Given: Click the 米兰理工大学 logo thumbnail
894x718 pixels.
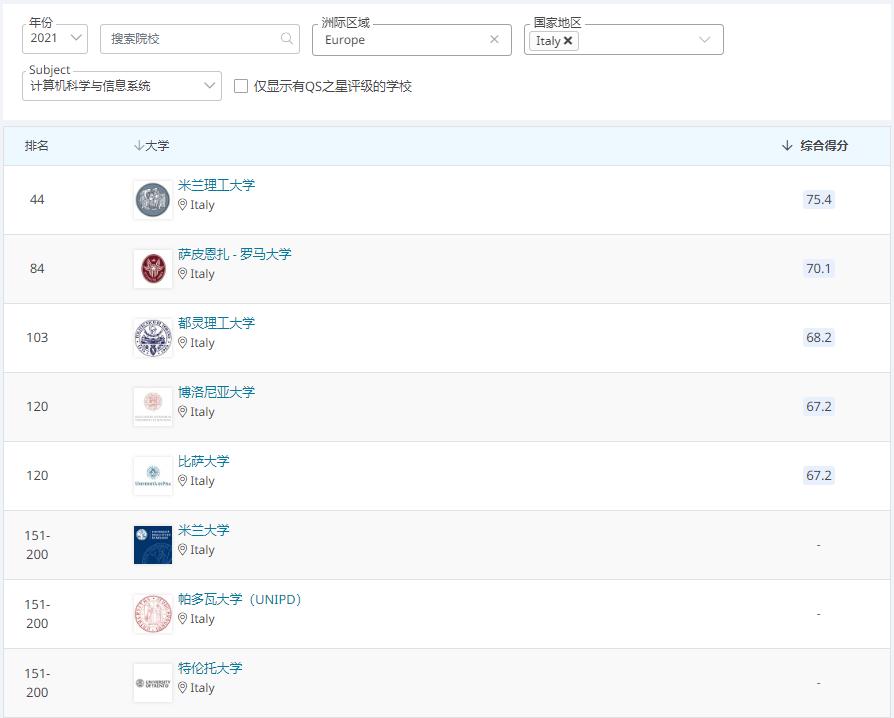Looking at the screenshot, I should (x=153, y=200).
